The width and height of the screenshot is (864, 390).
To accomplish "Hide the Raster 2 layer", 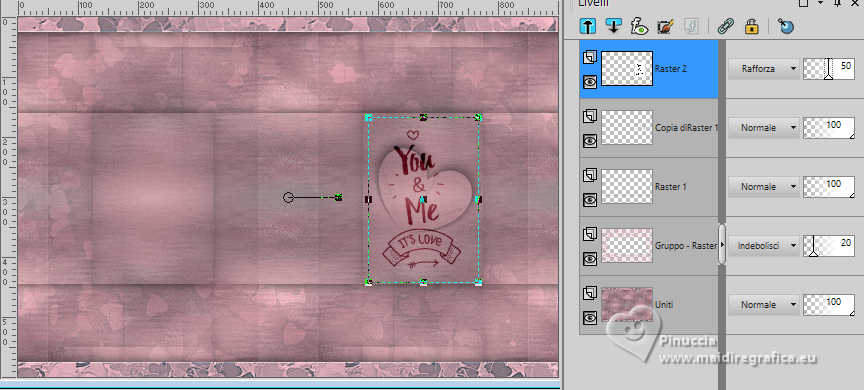I will click(590, 82).
